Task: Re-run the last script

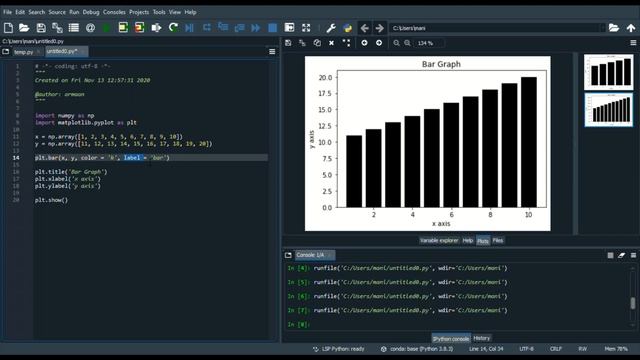Action: [x=173, y=28]
